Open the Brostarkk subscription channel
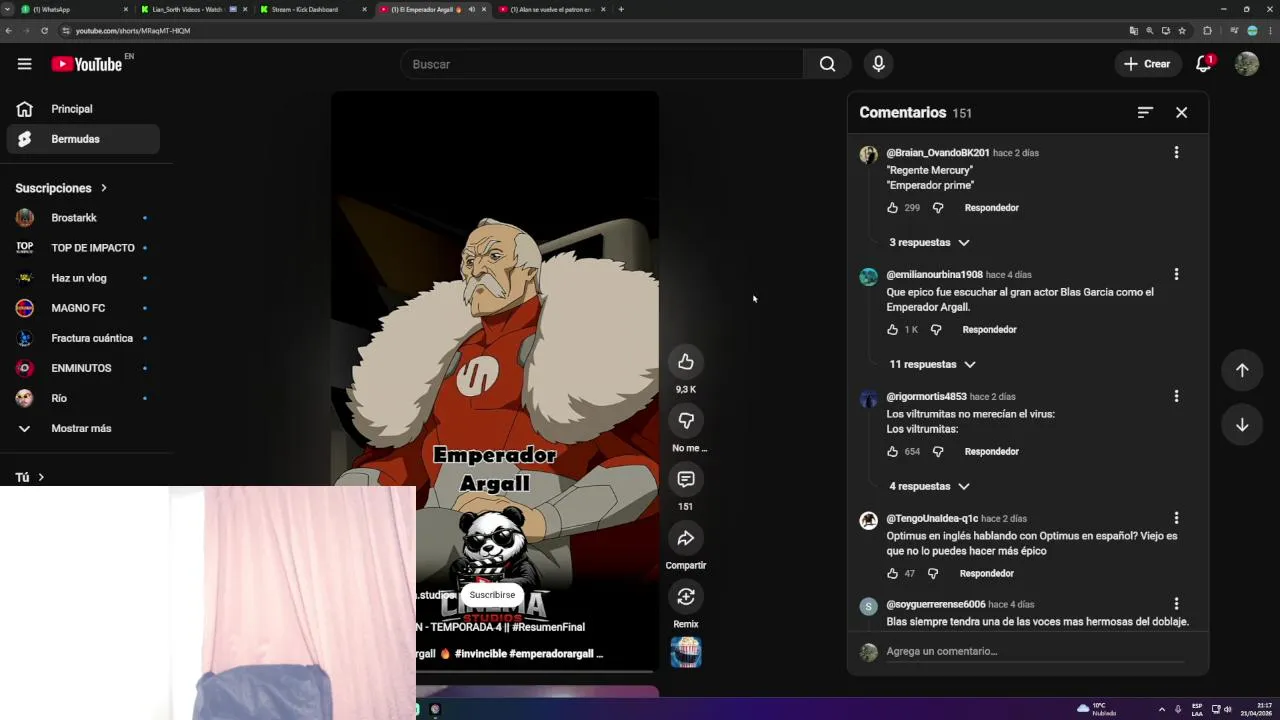The width and height of the screenshot is (1280, 720). [x=83, y=218]
